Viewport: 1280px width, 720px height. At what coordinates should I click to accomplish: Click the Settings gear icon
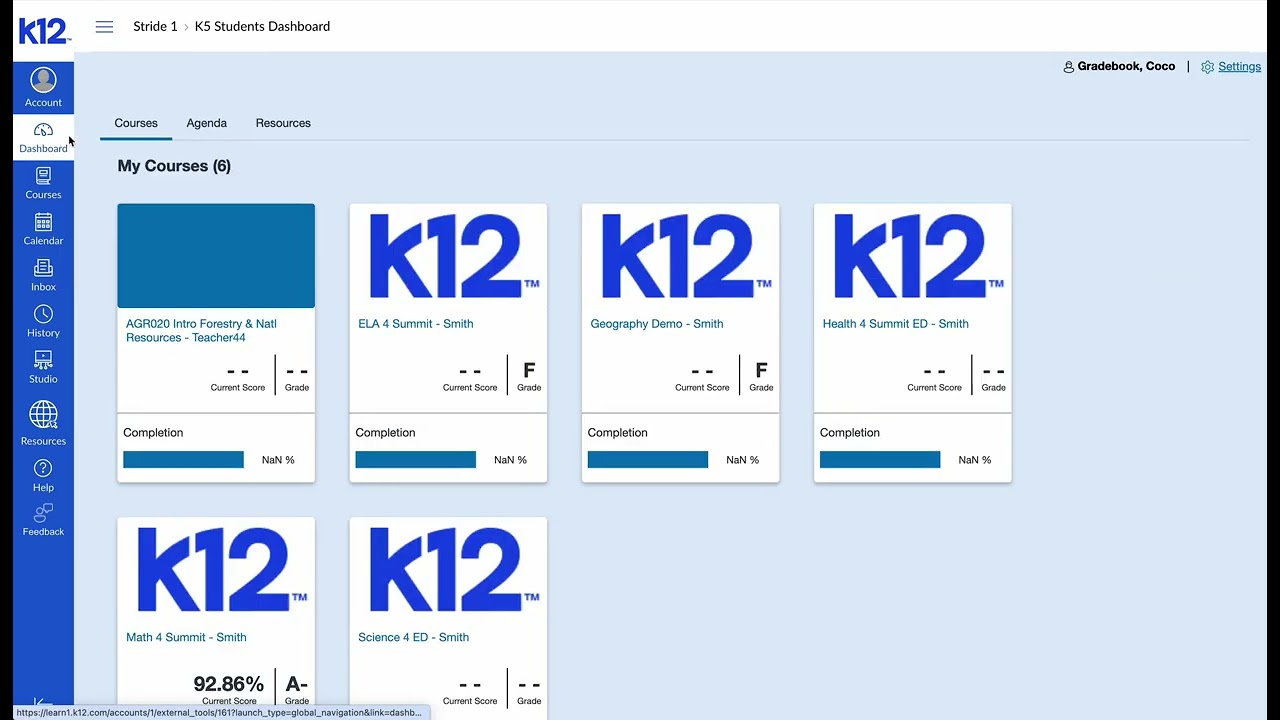[x=1207, y=67]
